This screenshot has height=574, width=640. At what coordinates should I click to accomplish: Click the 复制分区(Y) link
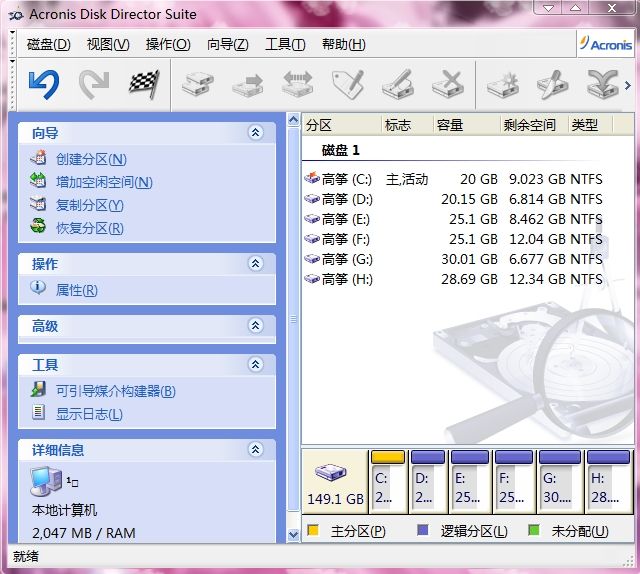89,205
